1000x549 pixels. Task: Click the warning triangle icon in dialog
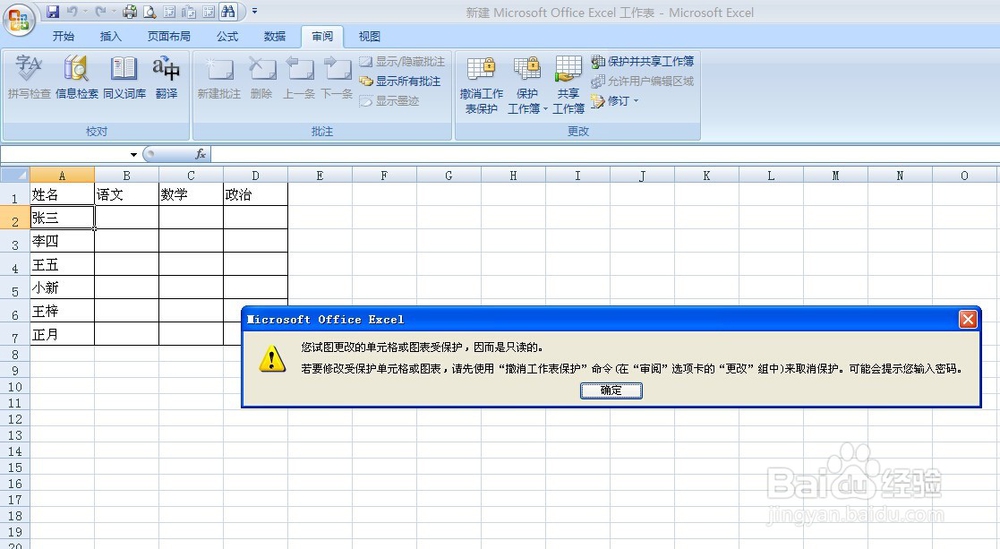click(x=272, y=359)
